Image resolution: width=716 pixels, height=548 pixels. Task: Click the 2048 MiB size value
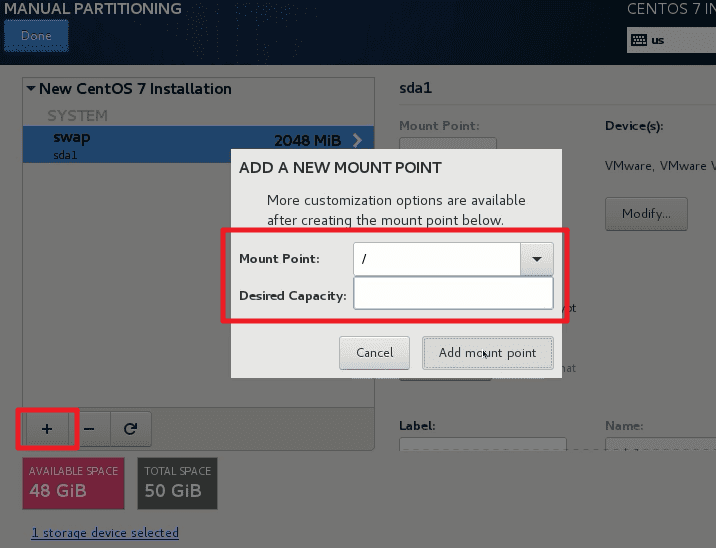click(x=307, y=141)
